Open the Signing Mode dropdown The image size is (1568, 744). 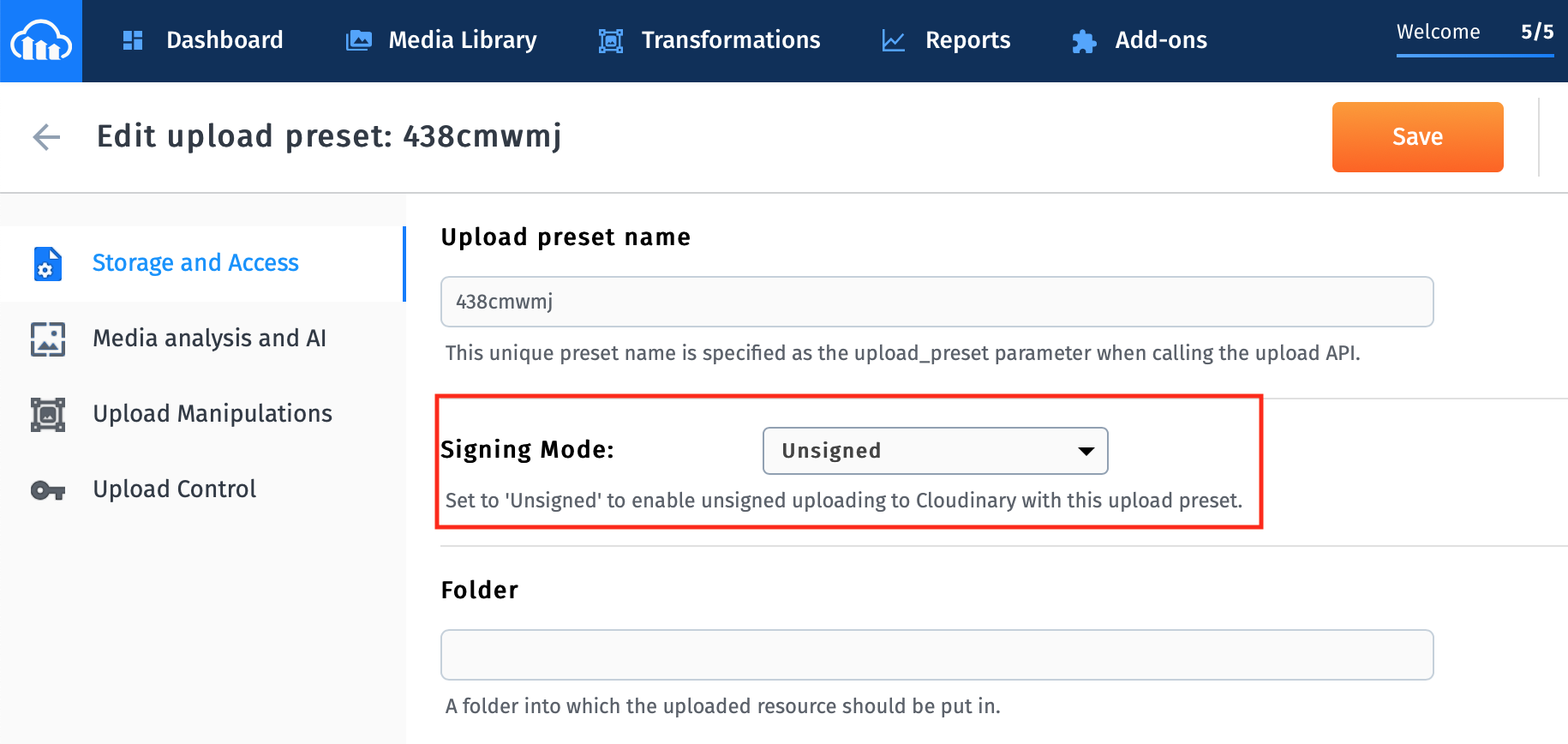point(935,451)
